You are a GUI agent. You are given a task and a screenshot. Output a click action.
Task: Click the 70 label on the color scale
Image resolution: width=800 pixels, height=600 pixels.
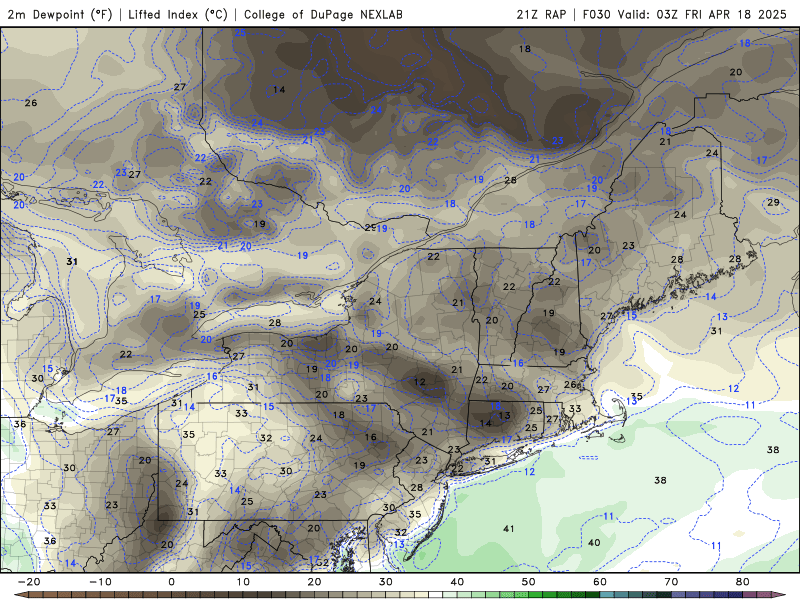point(671,582)
